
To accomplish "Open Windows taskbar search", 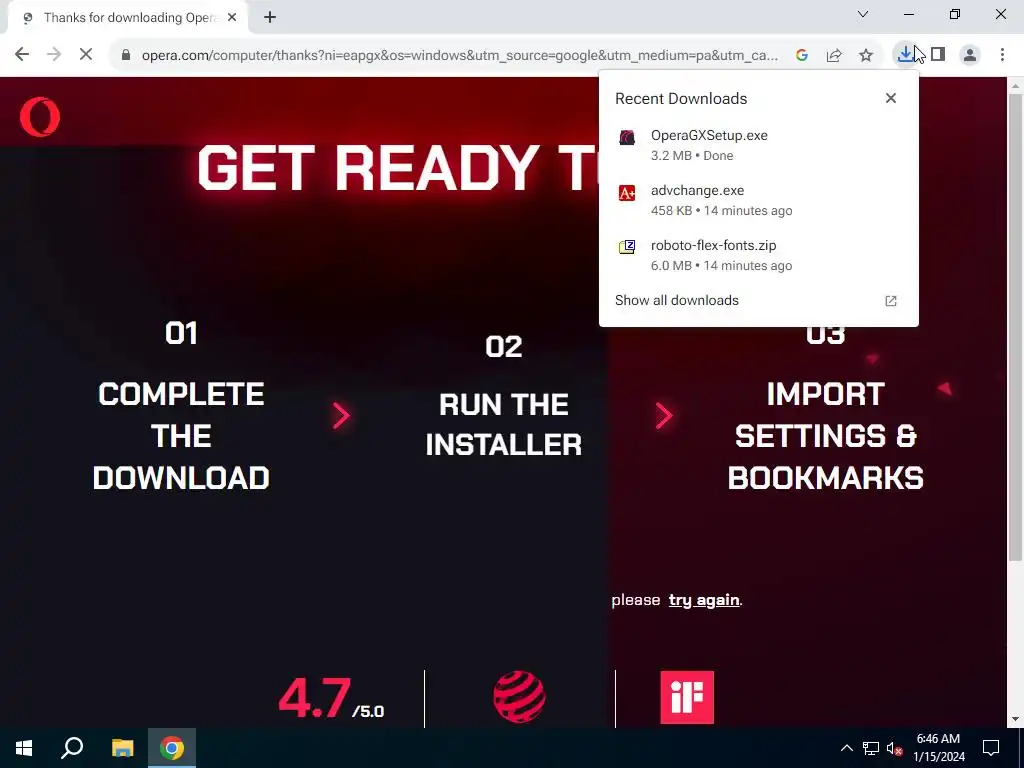I will coord(72,748).
